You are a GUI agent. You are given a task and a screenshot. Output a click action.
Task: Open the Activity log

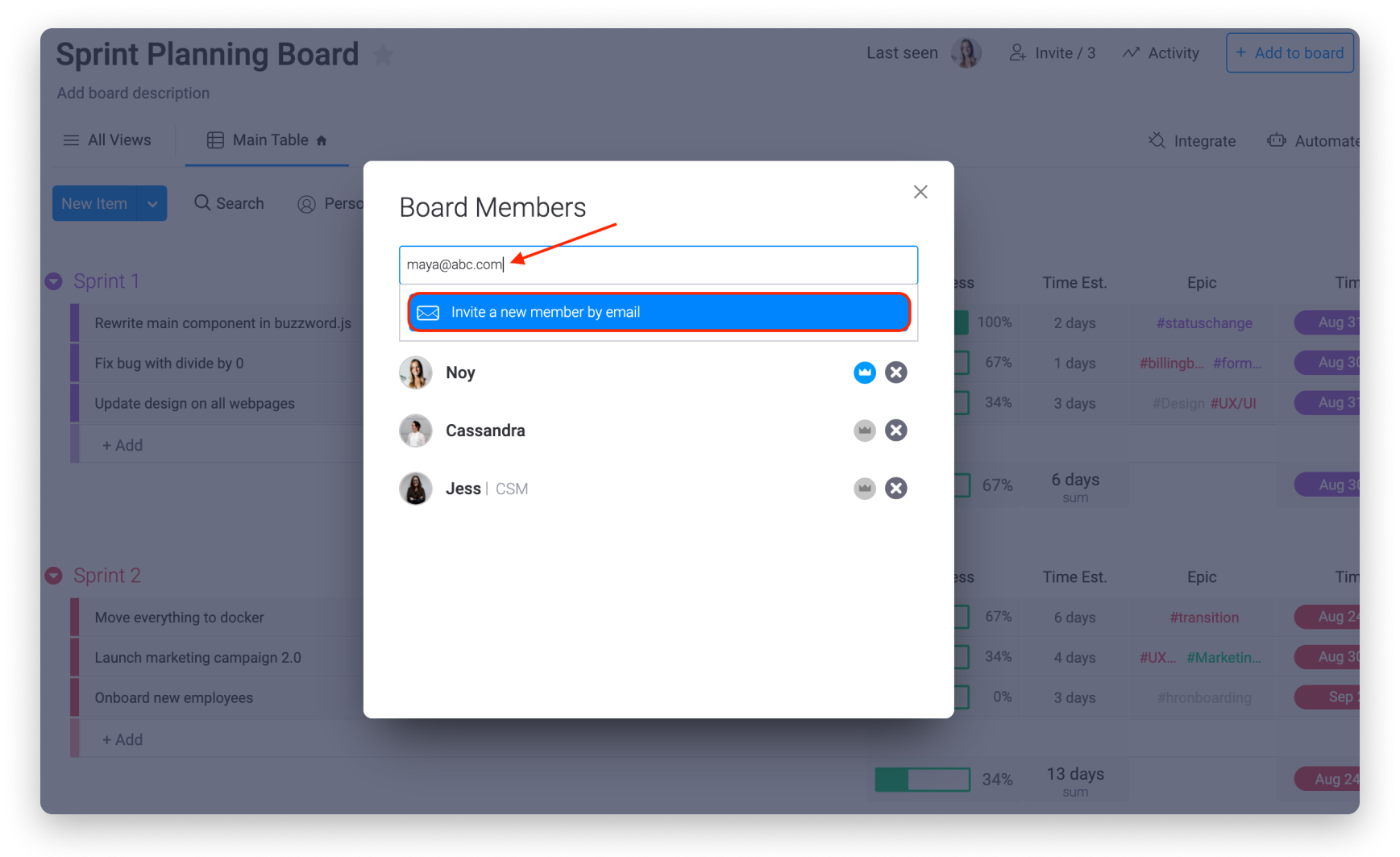[1161, 53]
